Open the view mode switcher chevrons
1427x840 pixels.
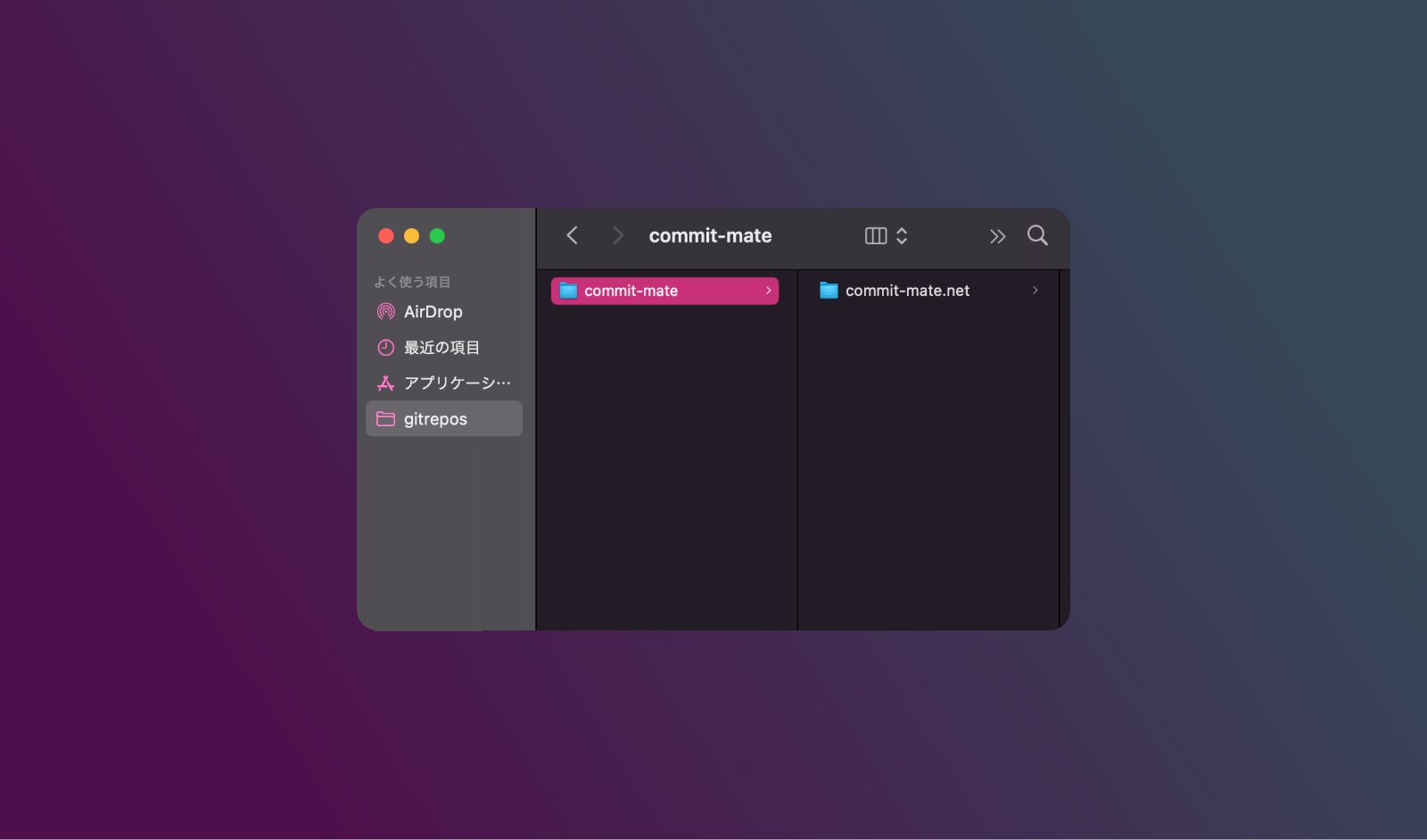coord(902,235)
